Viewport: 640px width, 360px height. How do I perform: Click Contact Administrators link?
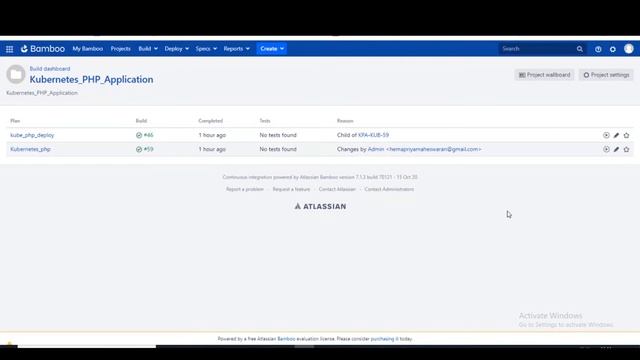(389, 189)
